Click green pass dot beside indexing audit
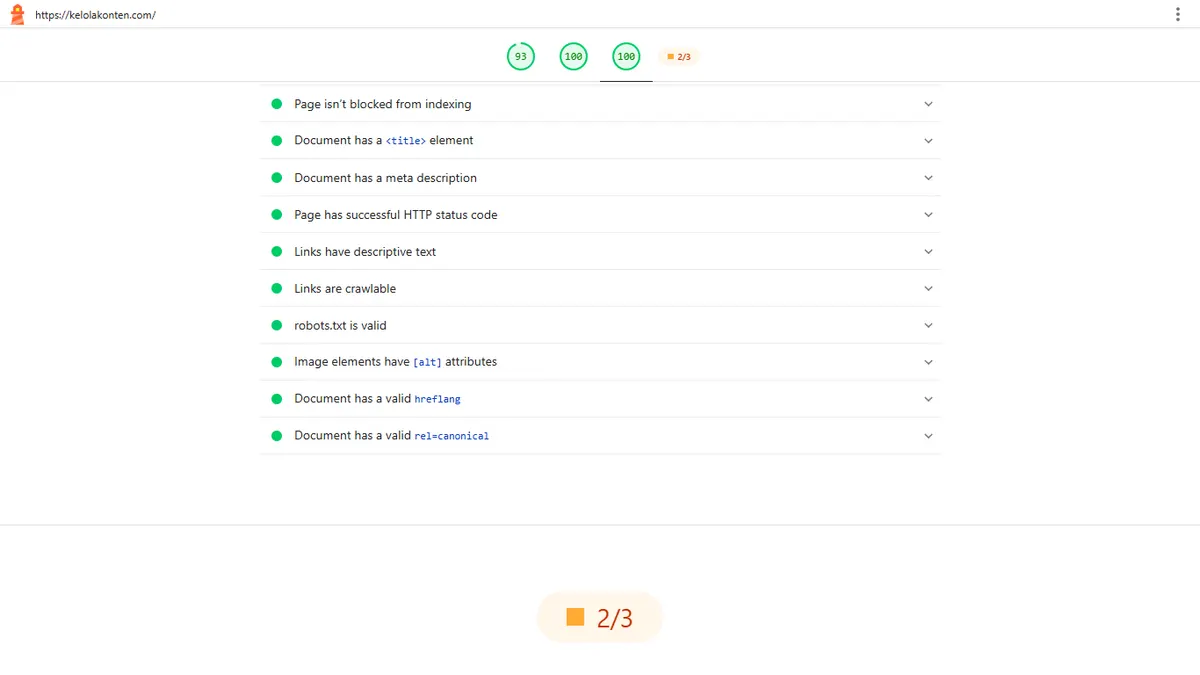This screenshot has height=675, width=1200. (277, 104)
